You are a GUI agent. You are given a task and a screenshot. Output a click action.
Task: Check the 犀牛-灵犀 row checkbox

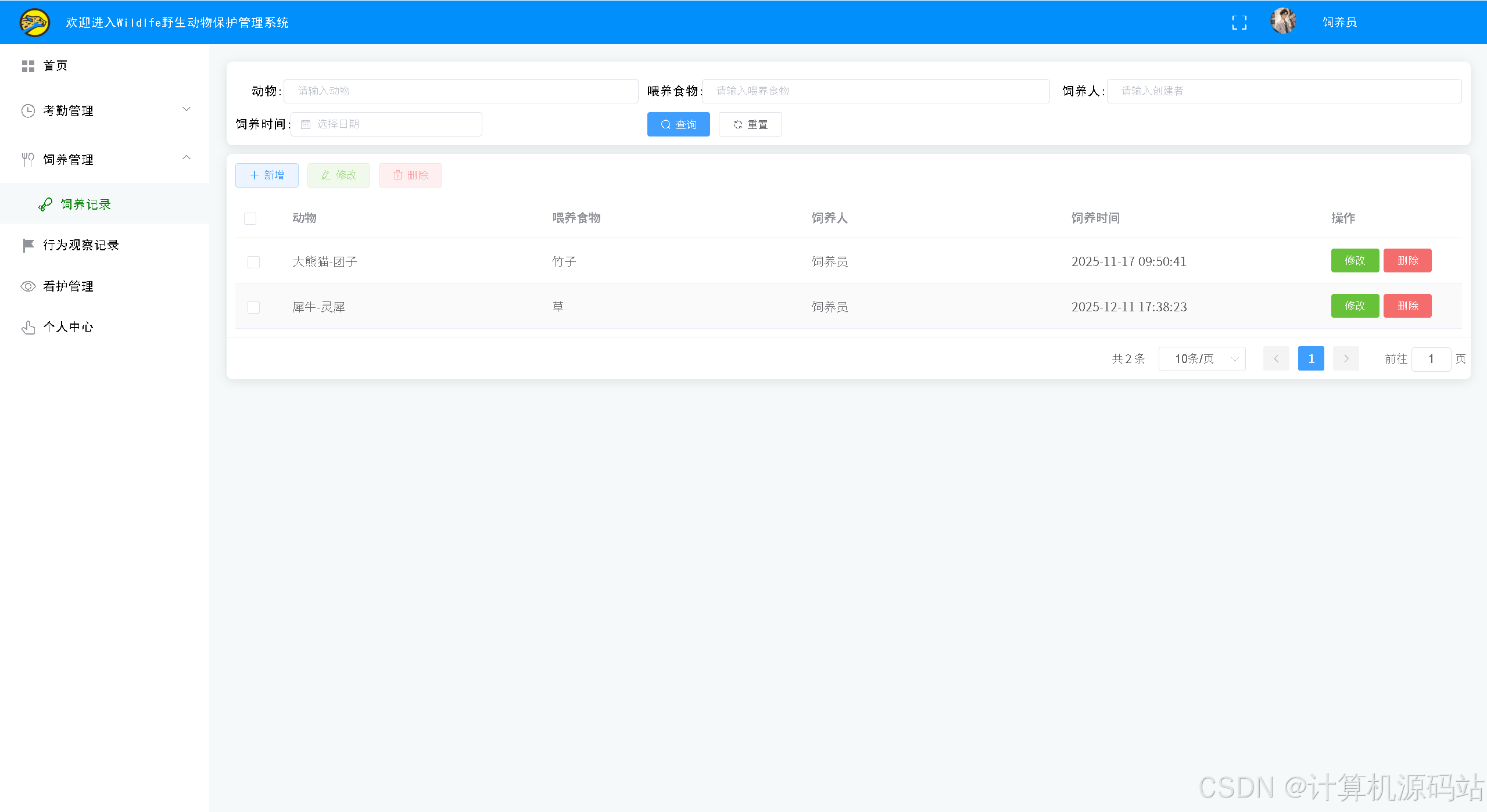click(253, 307)
